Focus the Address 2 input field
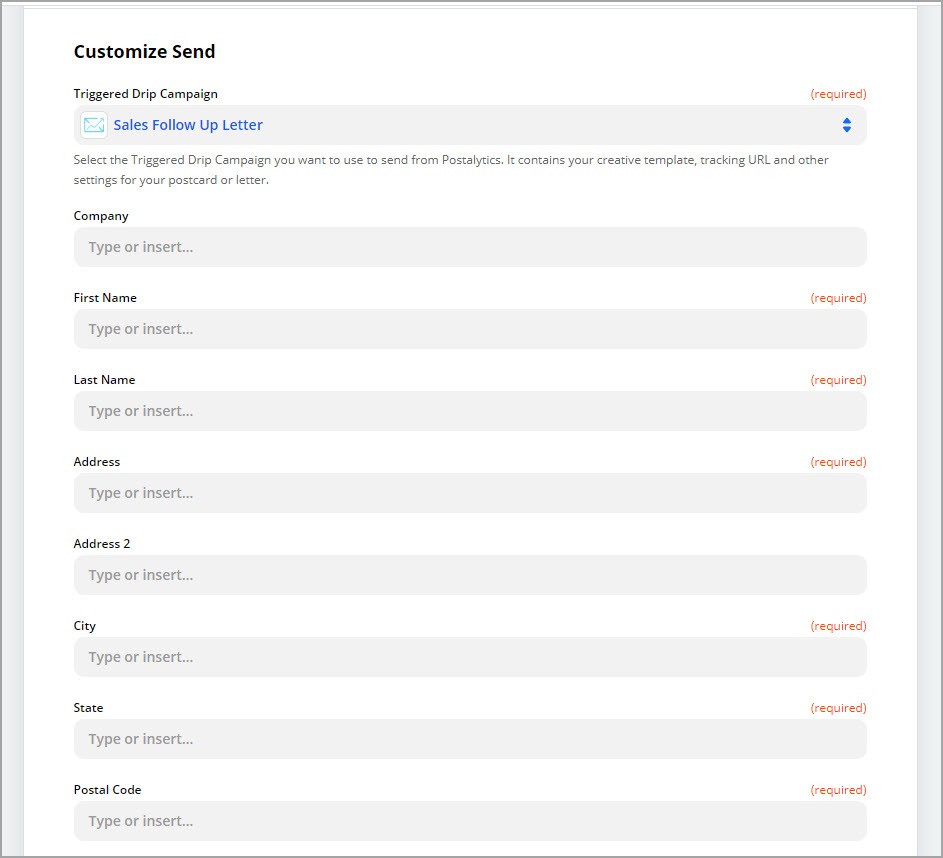 click(x=470, y=575)
